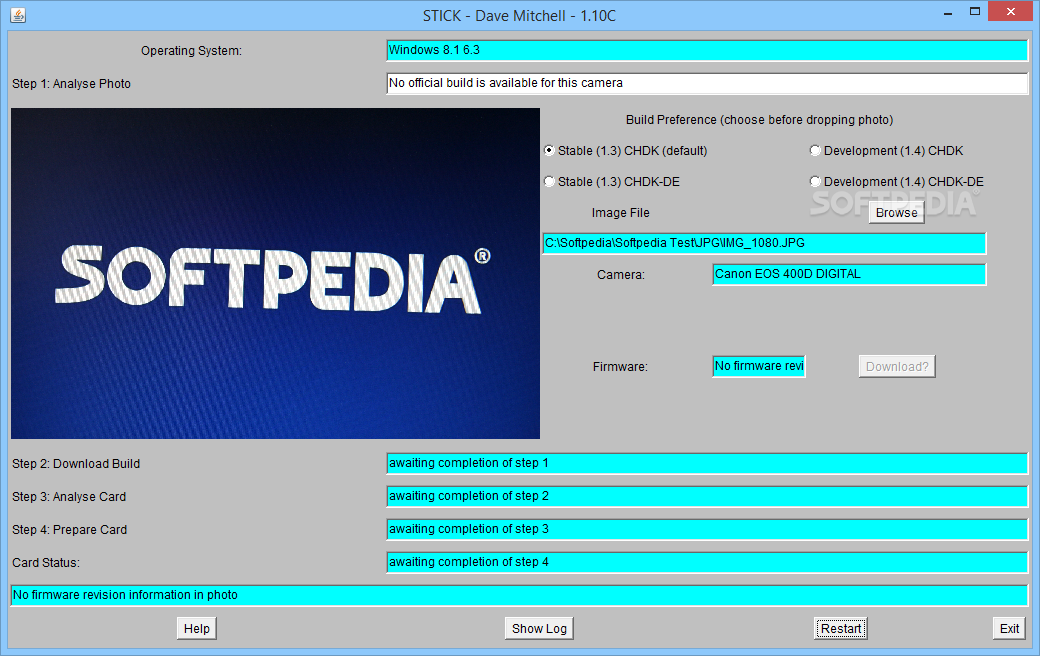Click the 'Firmware:' label

pos(620,367)
